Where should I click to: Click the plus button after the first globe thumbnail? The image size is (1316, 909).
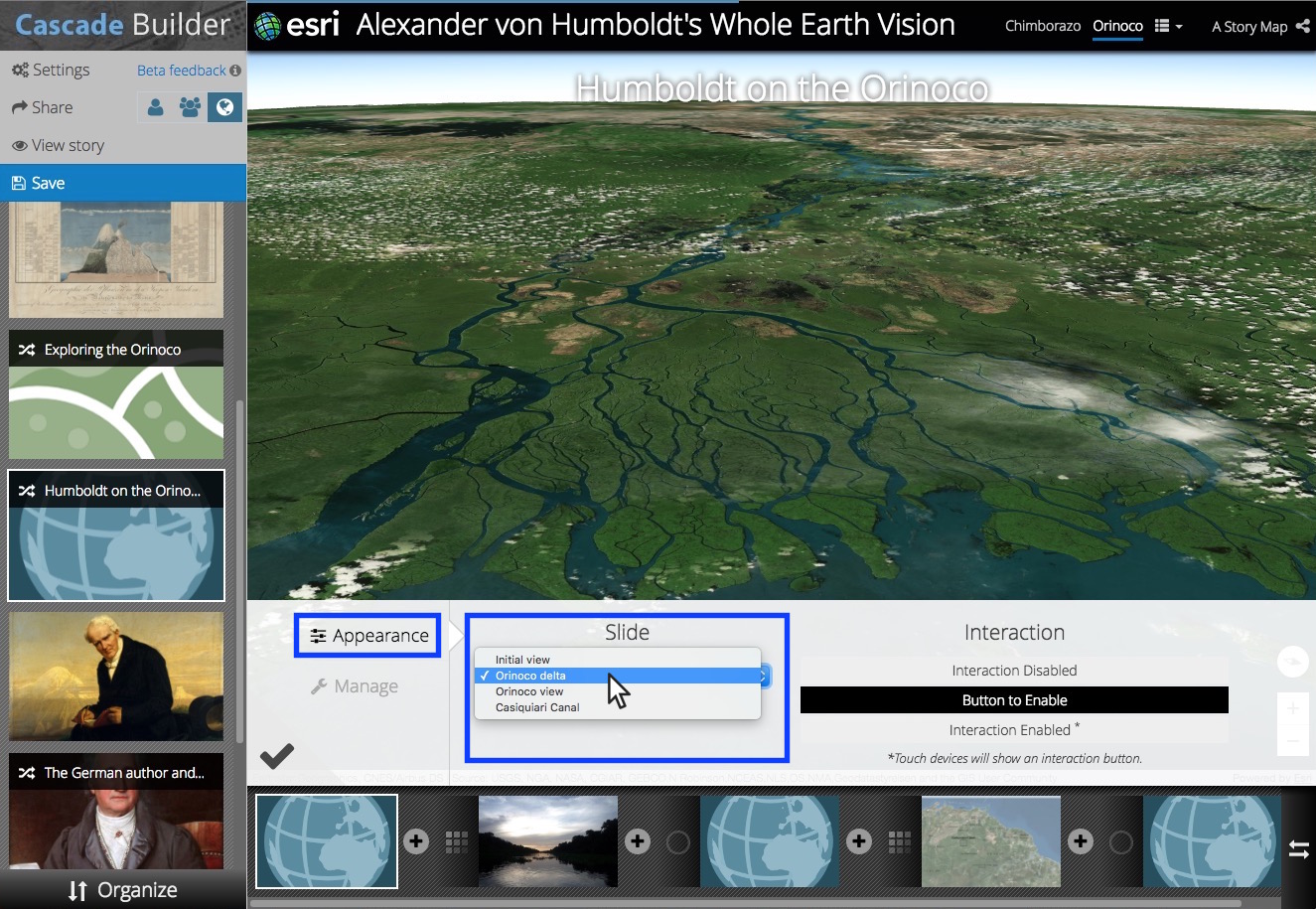pos(416,841)
